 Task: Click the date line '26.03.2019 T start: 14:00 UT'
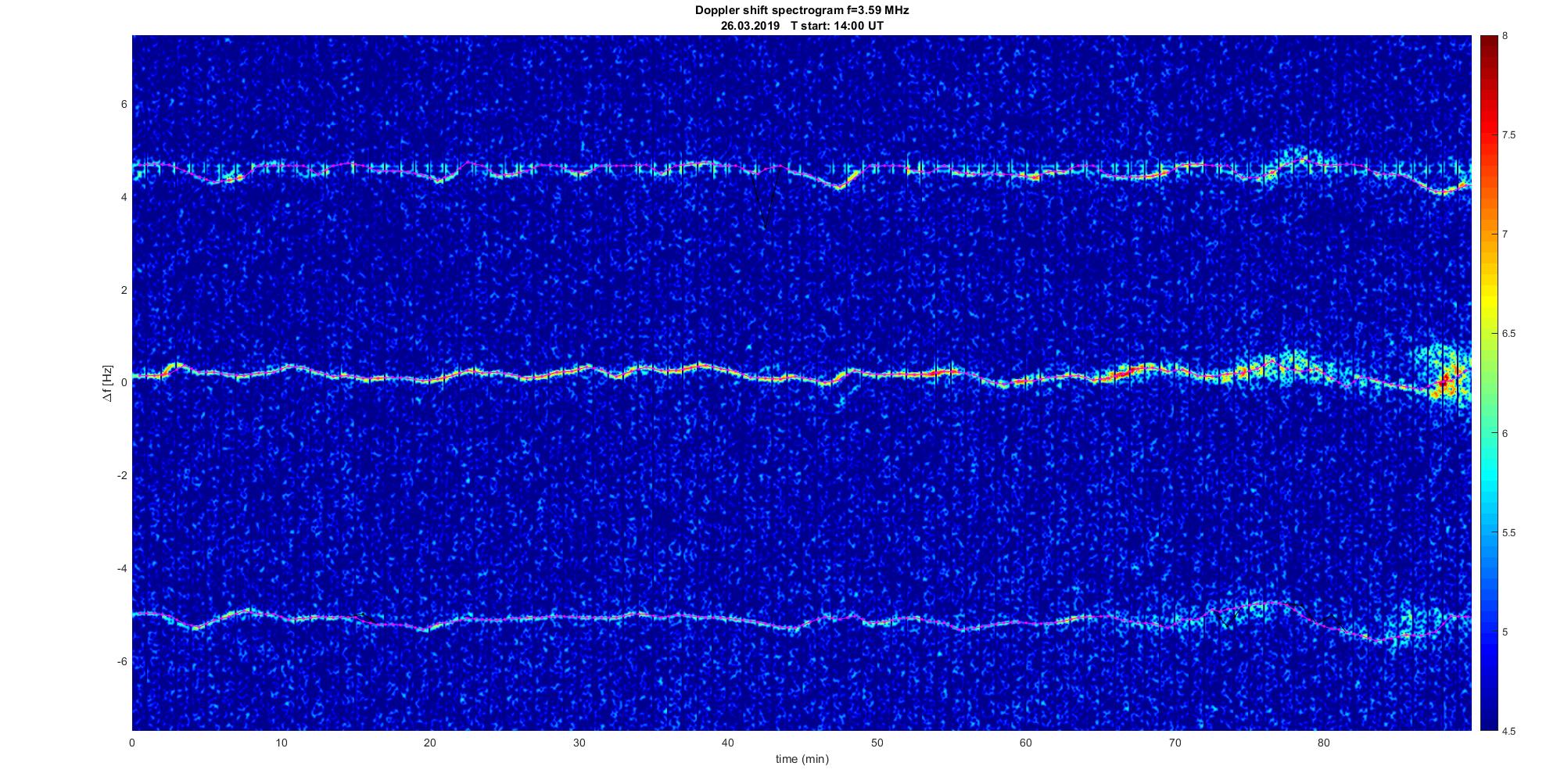tap(802, 26)
